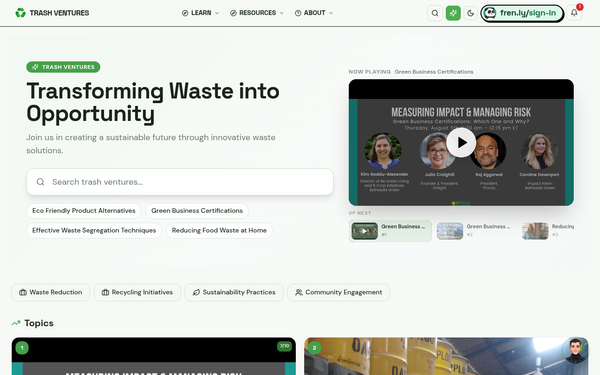Click the fren.ly/sign-in button

click(x=522, y=13)
